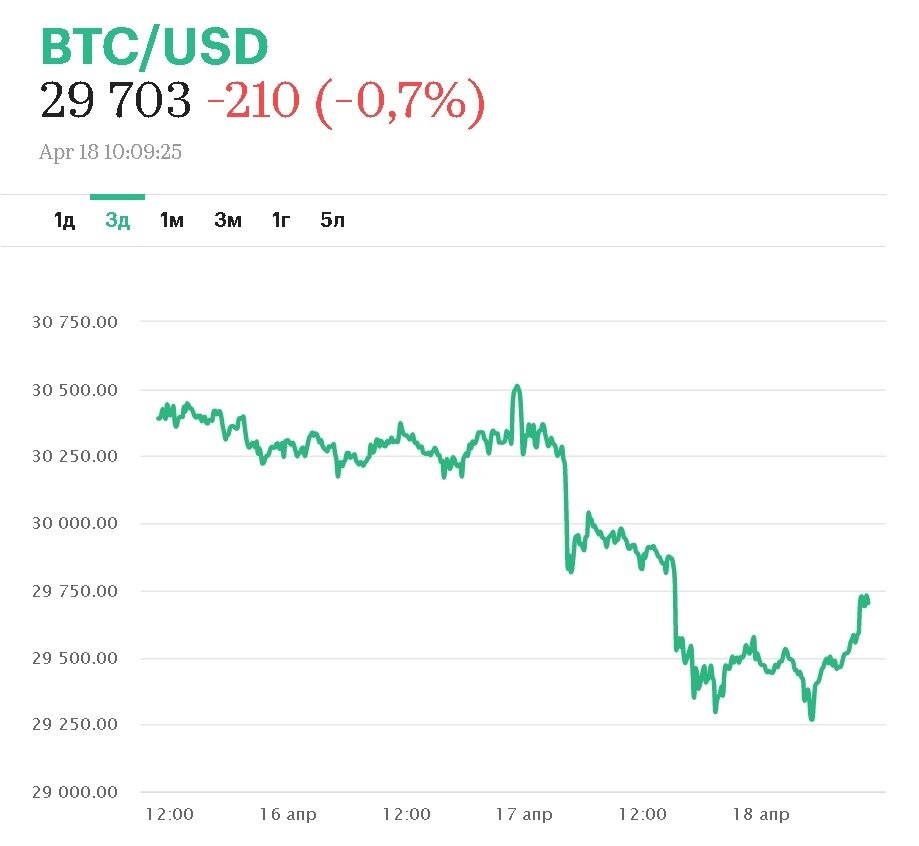Screen dimensions: 919x846
Task: Click the 29 000.00 bottom axis label
Action: (75, 792)
